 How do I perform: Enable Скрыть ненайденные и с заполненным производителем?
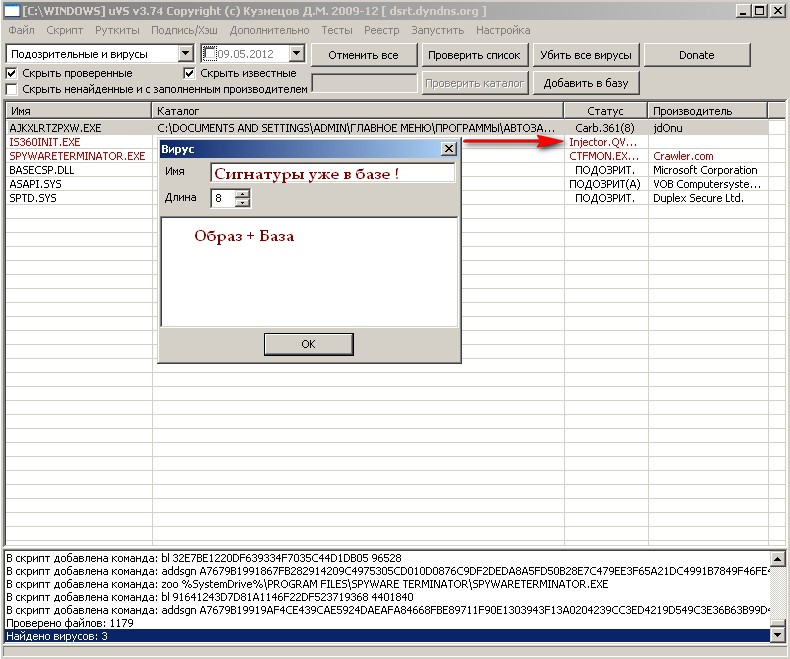point(12,89)
